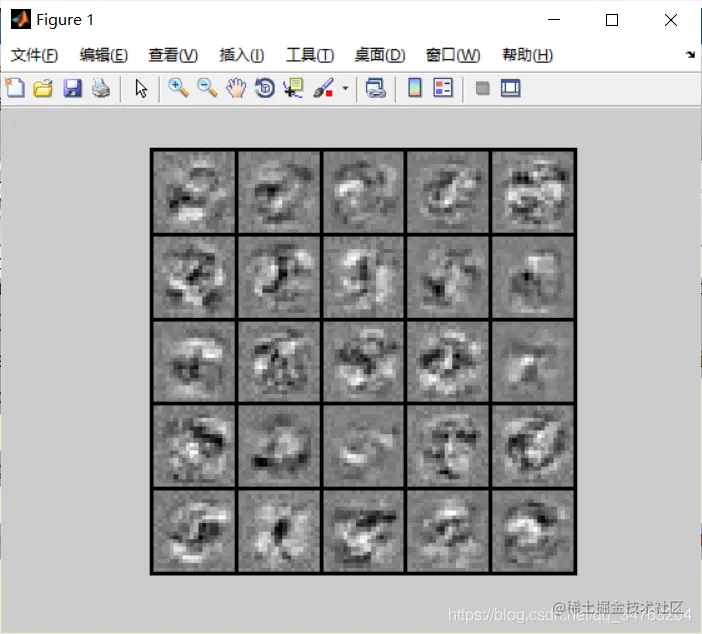Print the figure using the printer icon

(101, 88)
